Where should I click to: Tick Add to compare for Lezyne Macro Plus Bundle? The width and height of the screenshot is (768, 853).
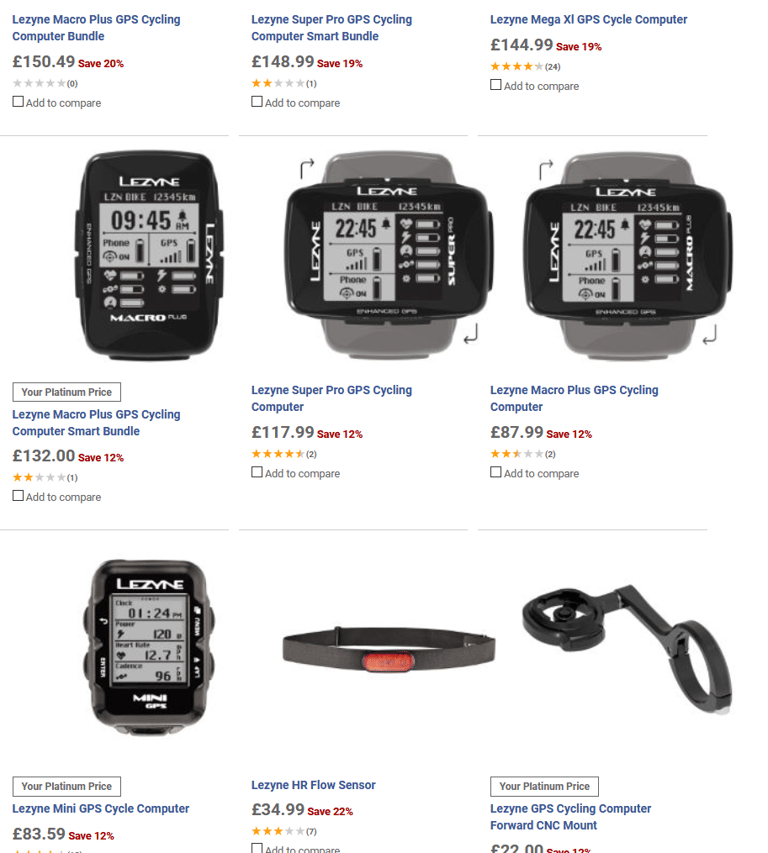(18, 102)
